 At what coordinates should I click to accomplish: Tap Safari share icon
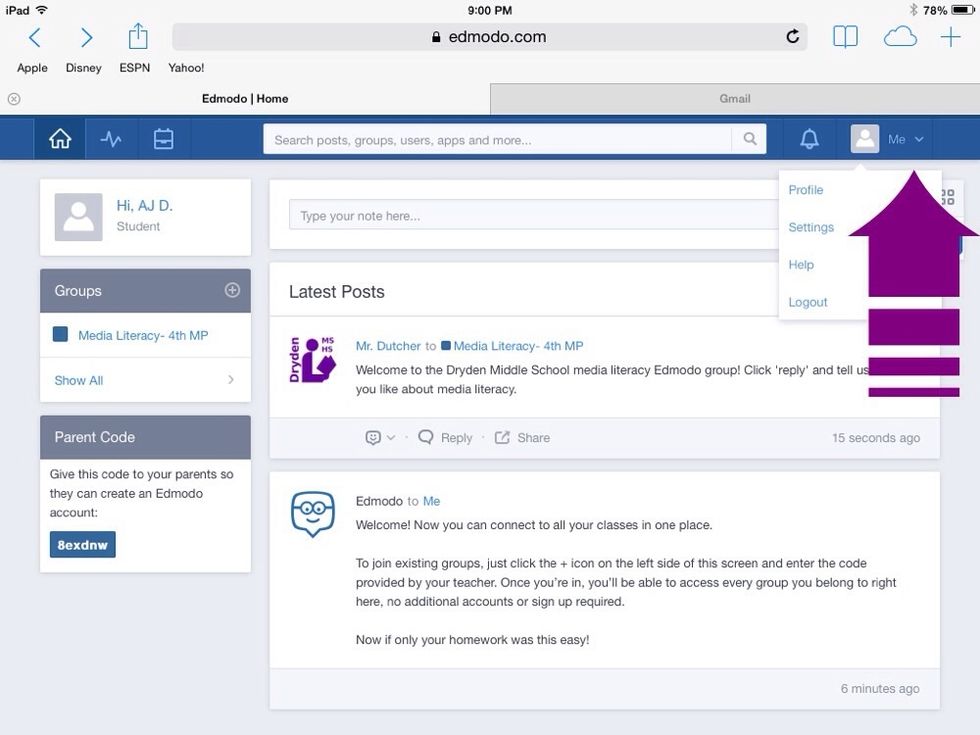click(138, 38)
